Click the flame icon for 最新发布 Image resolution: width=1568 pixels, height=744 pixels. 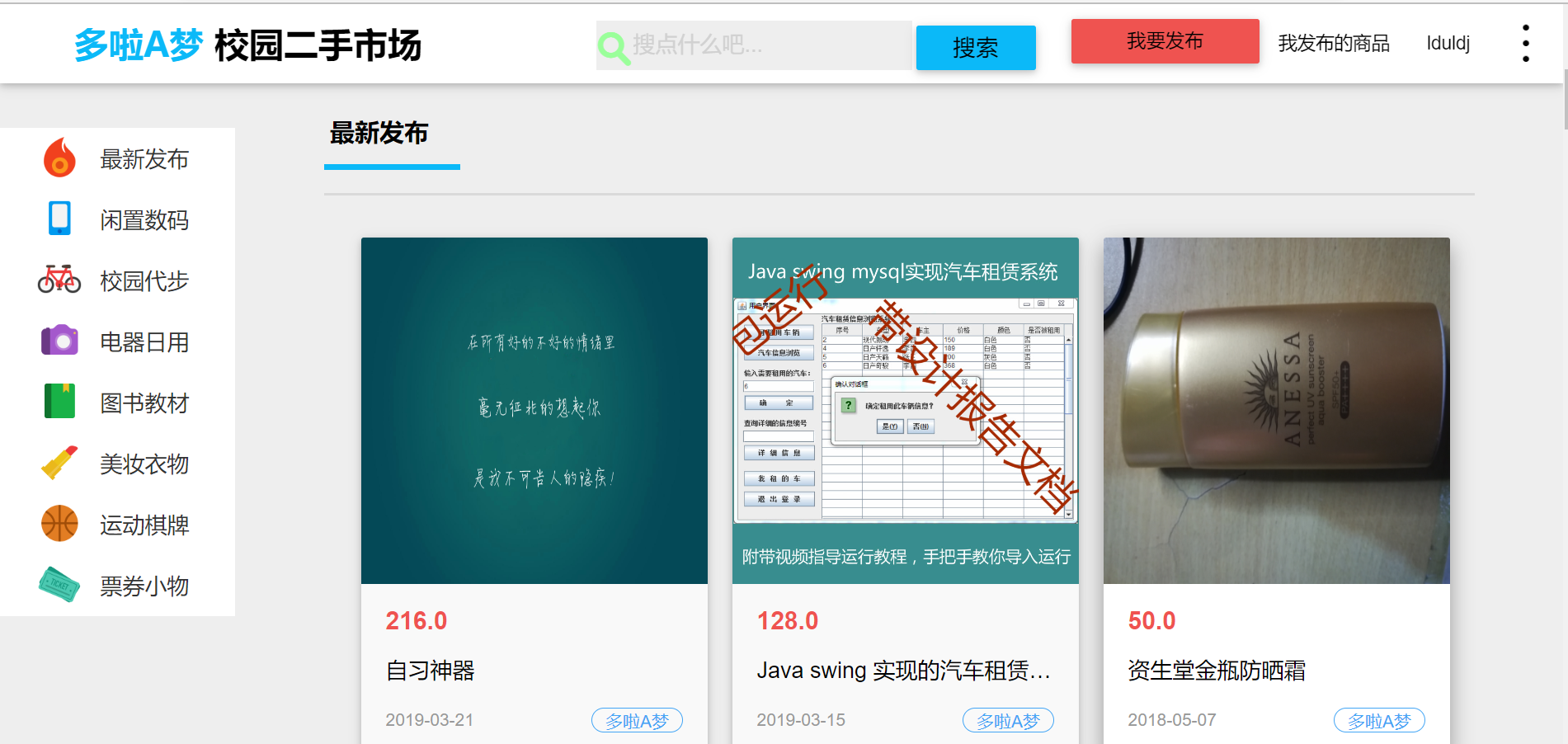click(59, 158)
